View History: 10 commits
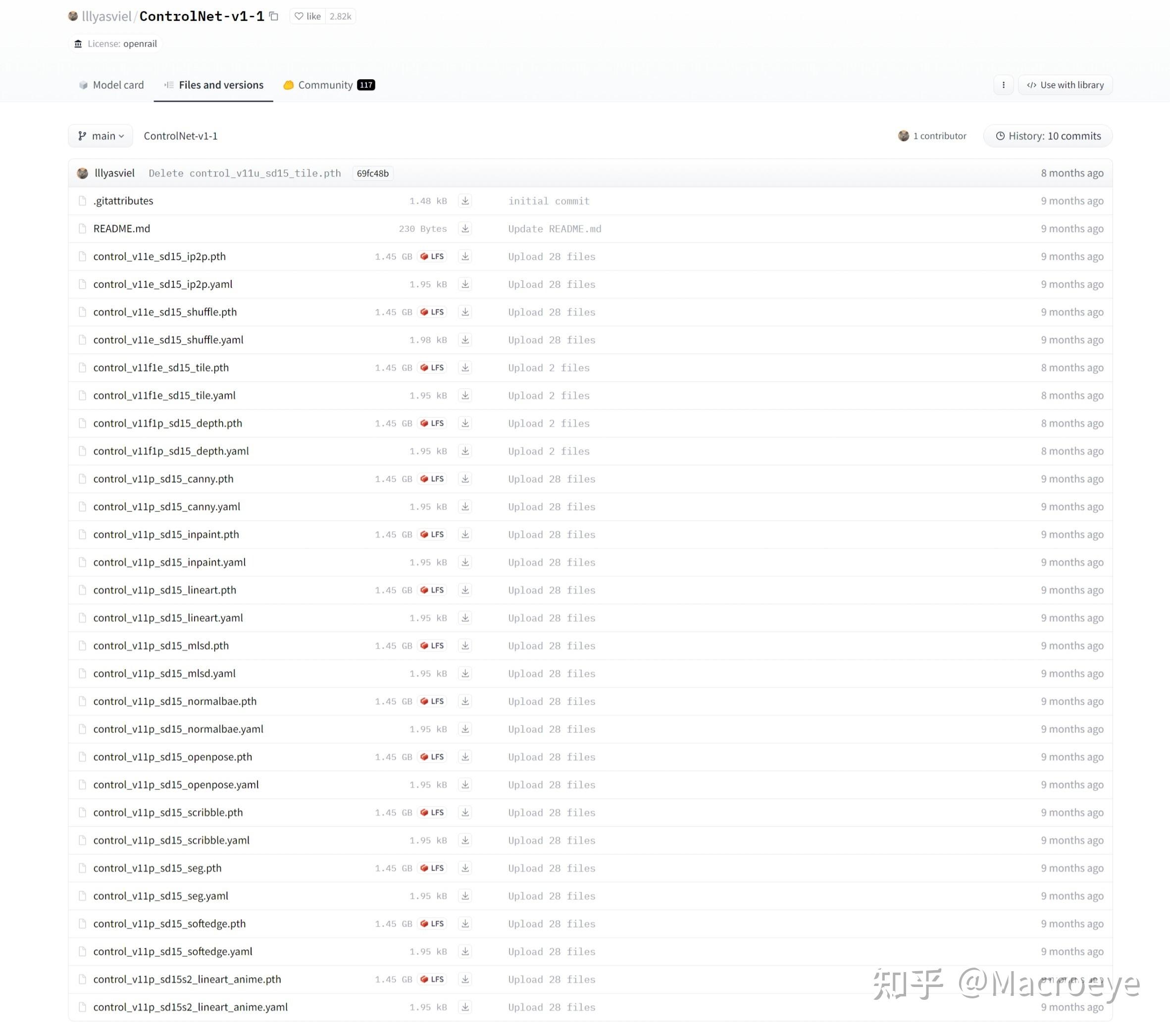The width and height of the screenshot is (1170, 1036). pos(1048,136)
